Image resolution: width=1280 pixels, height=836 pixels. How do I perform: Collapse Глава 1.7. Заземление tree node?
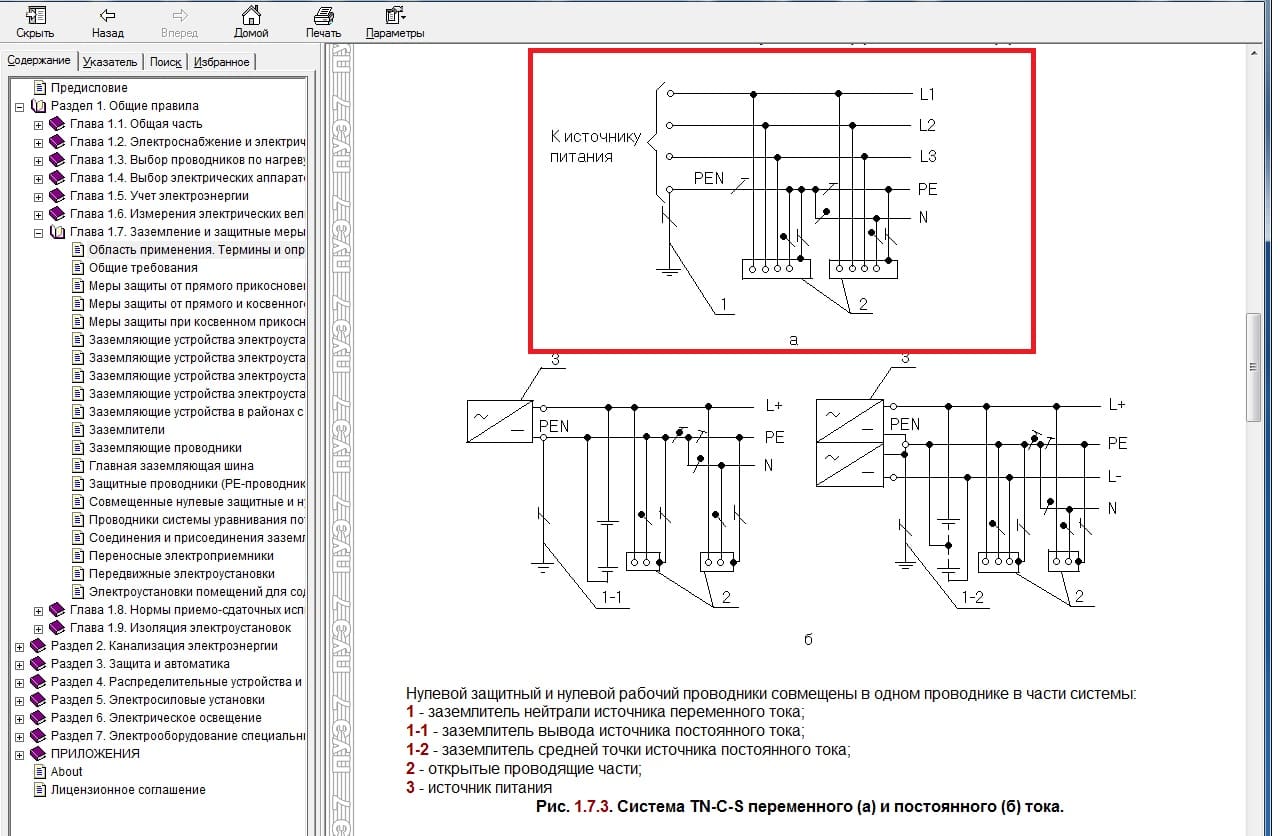(x=39, y=232)
